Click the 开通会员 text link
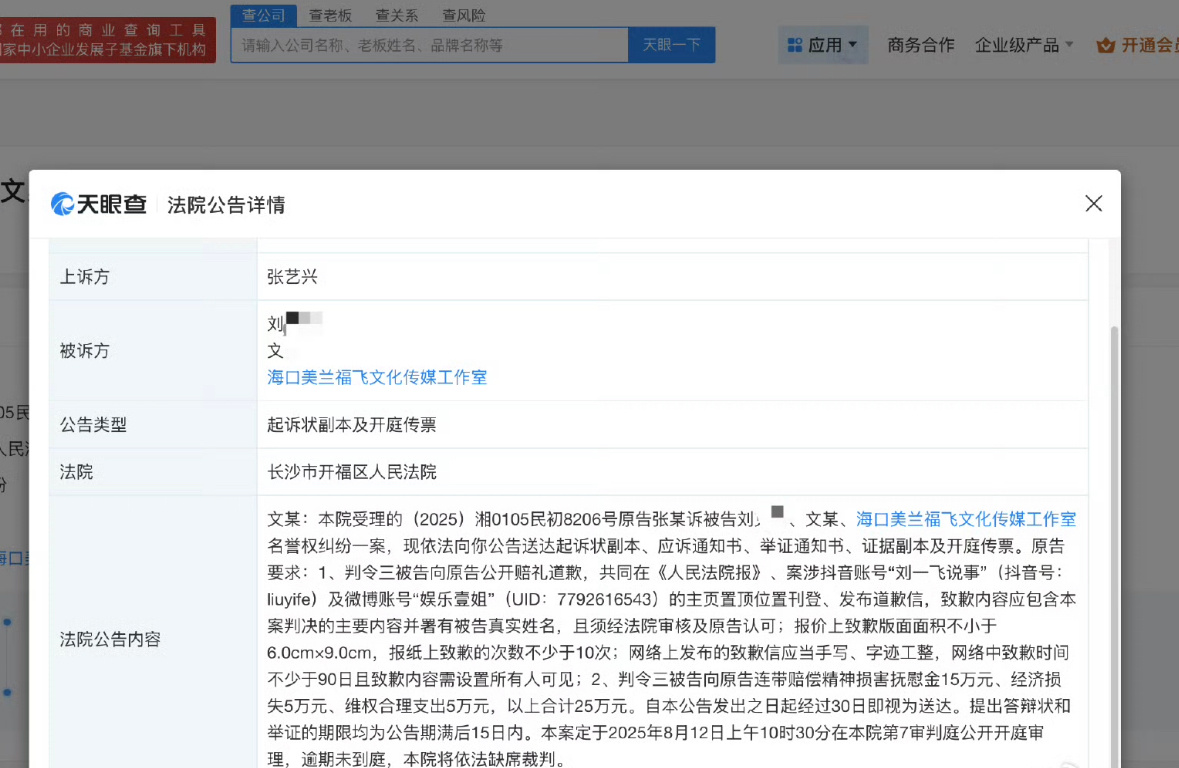Image resolution: width=1179 pixels, height=768 pixels. (1150, 45)
